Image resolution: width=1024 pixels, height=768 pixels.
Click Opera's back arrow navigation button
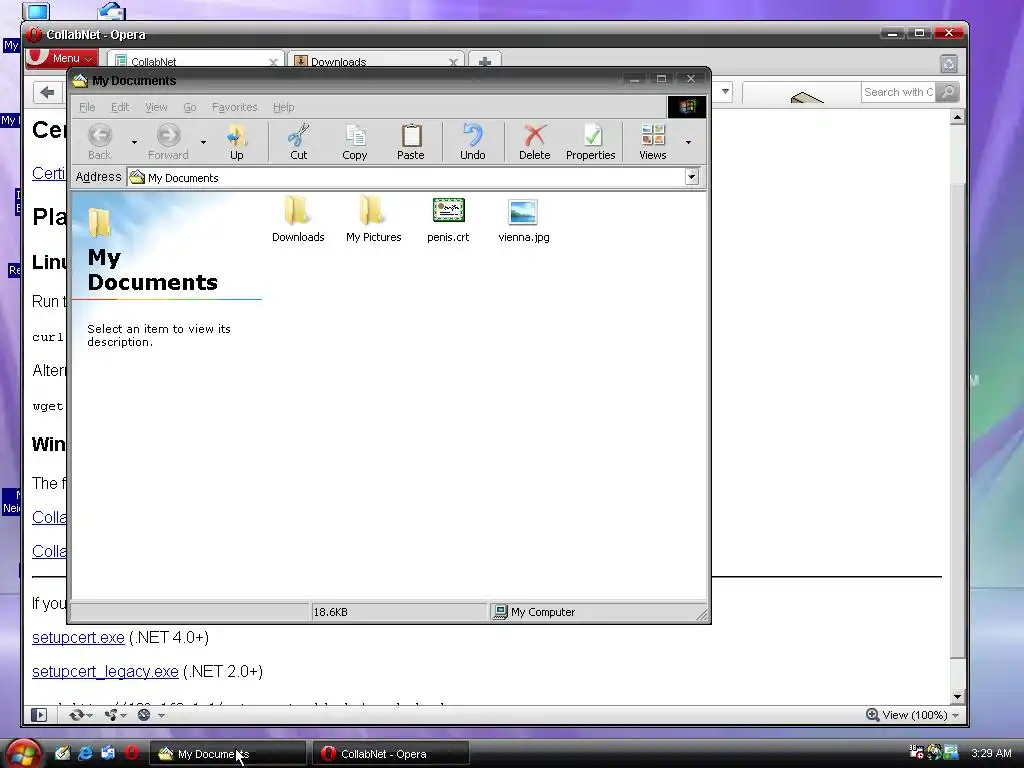pyautogui.click(x=47, y=93)
